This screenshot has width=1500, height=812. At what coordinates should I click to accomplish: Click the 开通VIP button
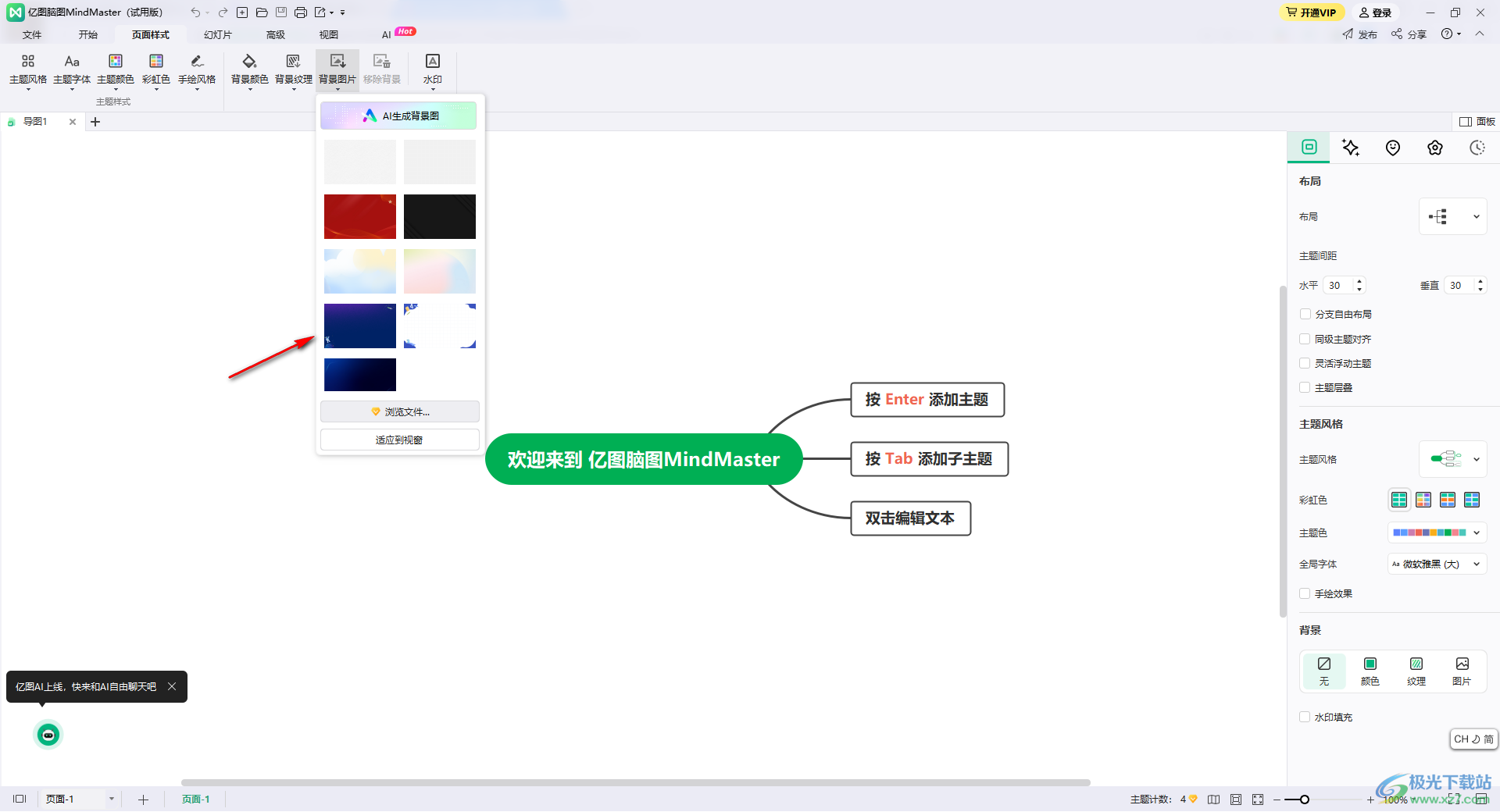pos(1312,12)
